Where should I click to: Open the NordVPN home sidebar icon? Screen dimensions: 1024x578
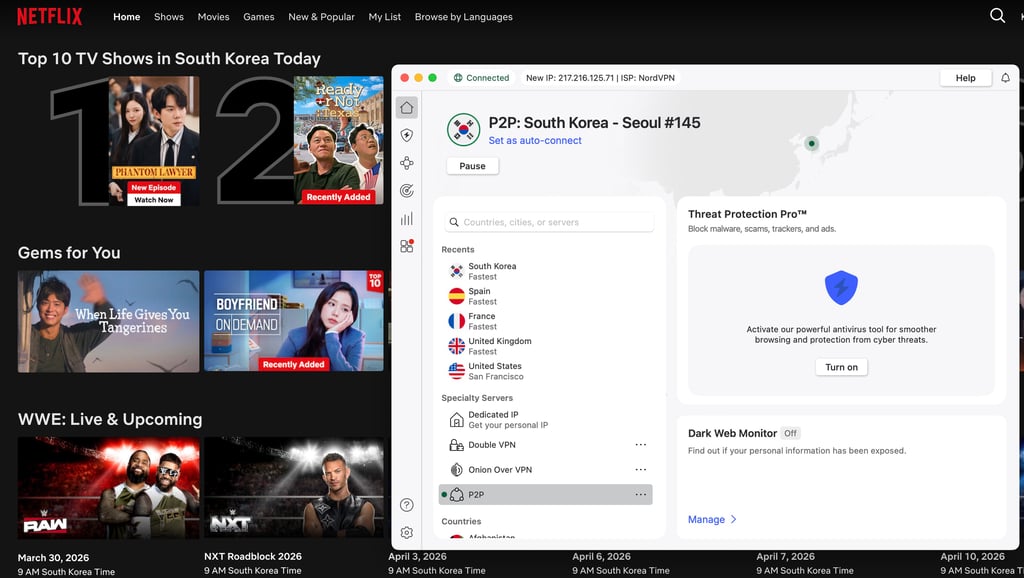coord(407,108)
